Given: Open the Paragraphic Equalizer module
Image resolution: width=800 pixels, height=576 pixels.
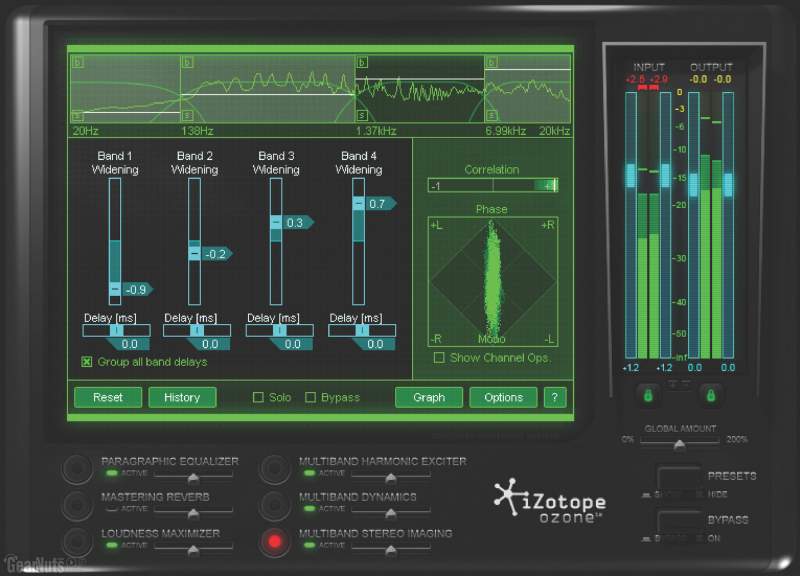Looking at the screenshot, I should 77,469.
